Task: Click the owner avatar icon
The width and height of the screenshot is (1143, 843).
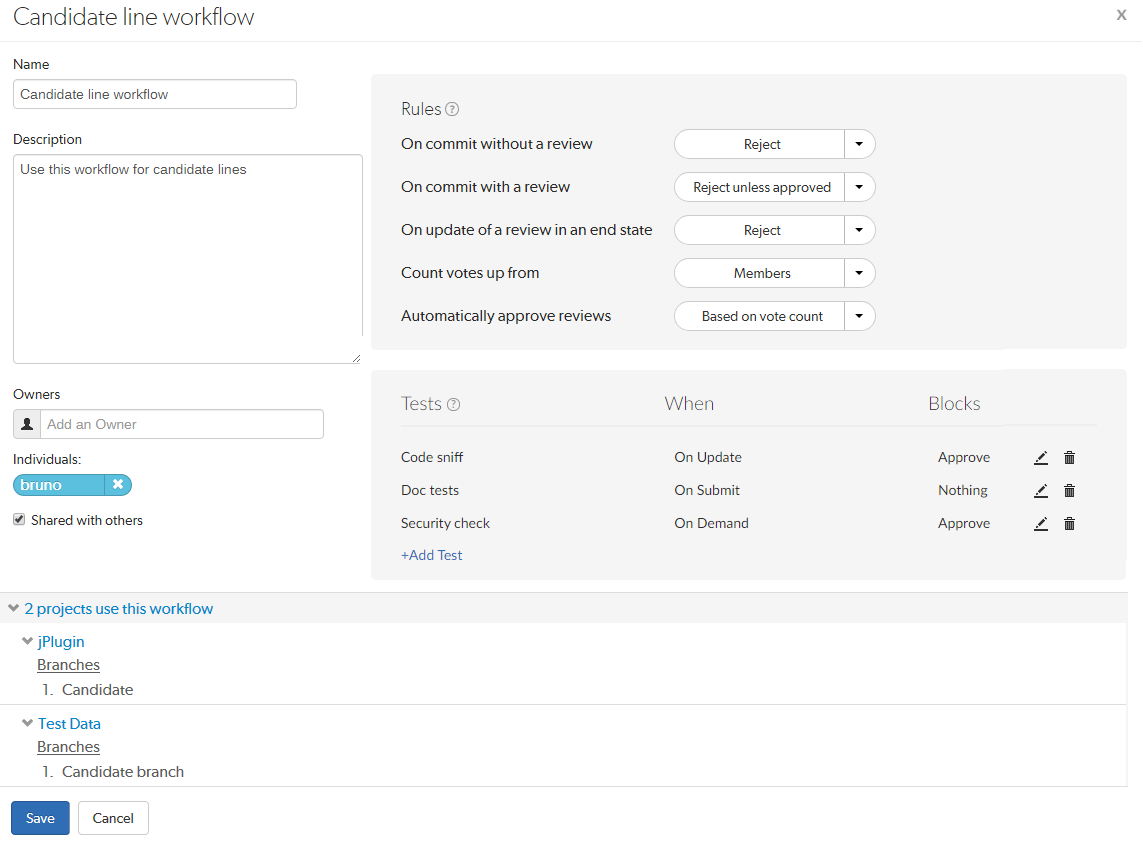Action: click(x=26, y=424)
